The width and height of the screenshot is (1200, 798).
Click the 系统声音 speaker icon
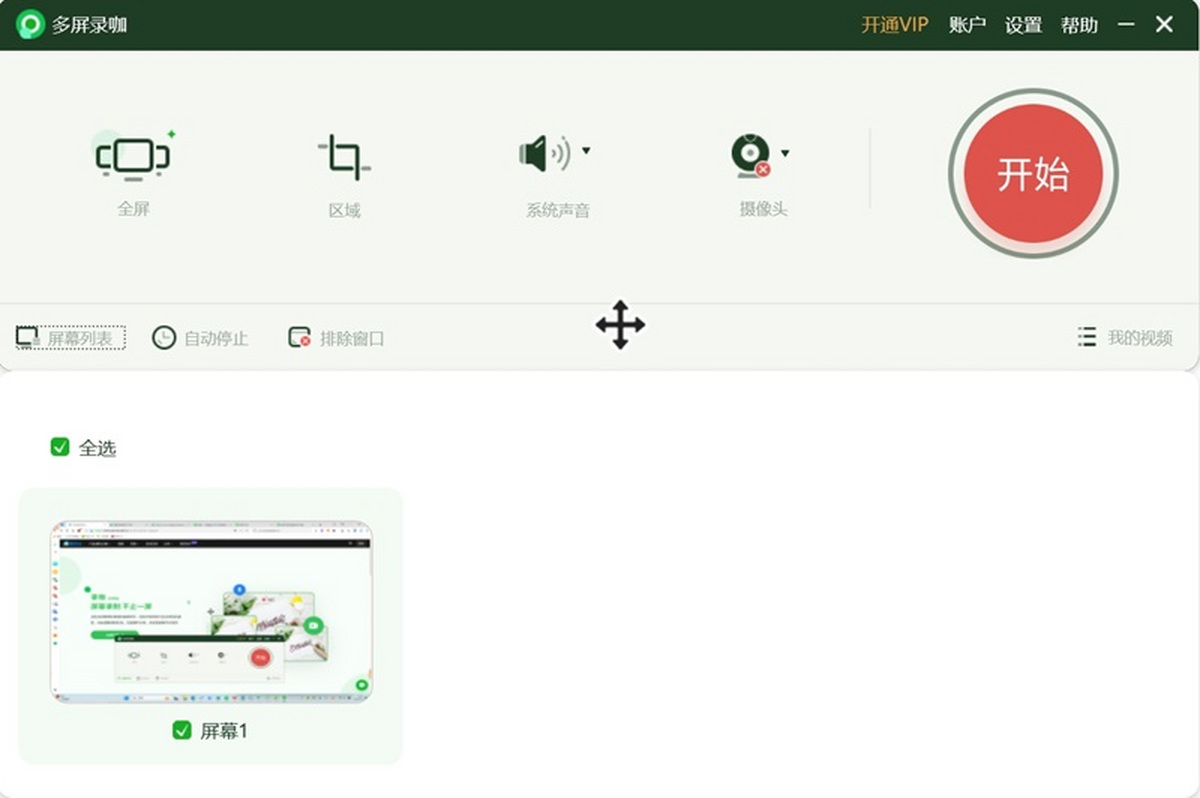(544, 153)
